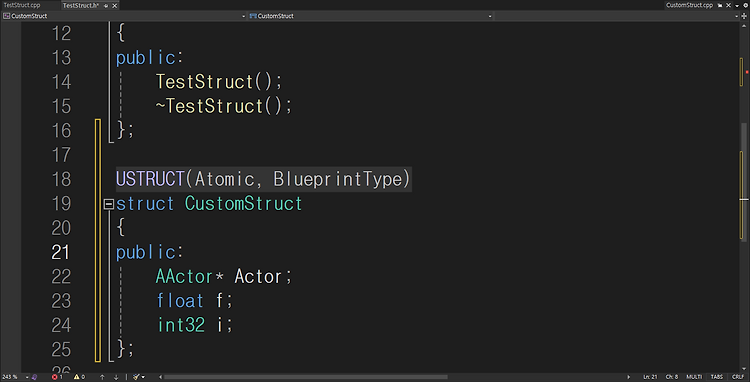This screenshot has height=382, width=750.
Task: Collapse the CustomStruct struct outline
Action: pos(109,205)
